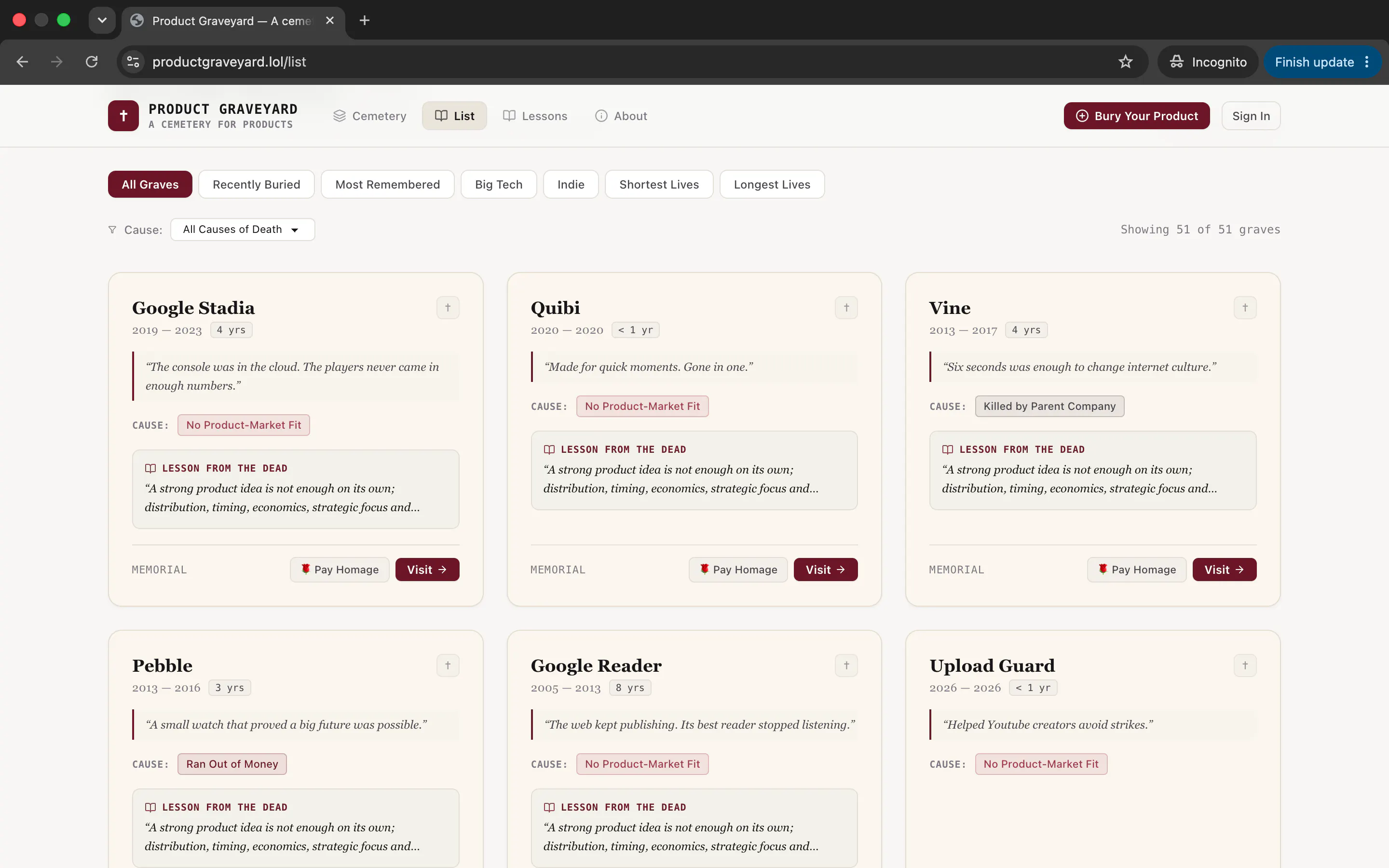Viewport: 1389px width, 868px height.
Task: Click the Google Reader title
Action: (596, 665)
